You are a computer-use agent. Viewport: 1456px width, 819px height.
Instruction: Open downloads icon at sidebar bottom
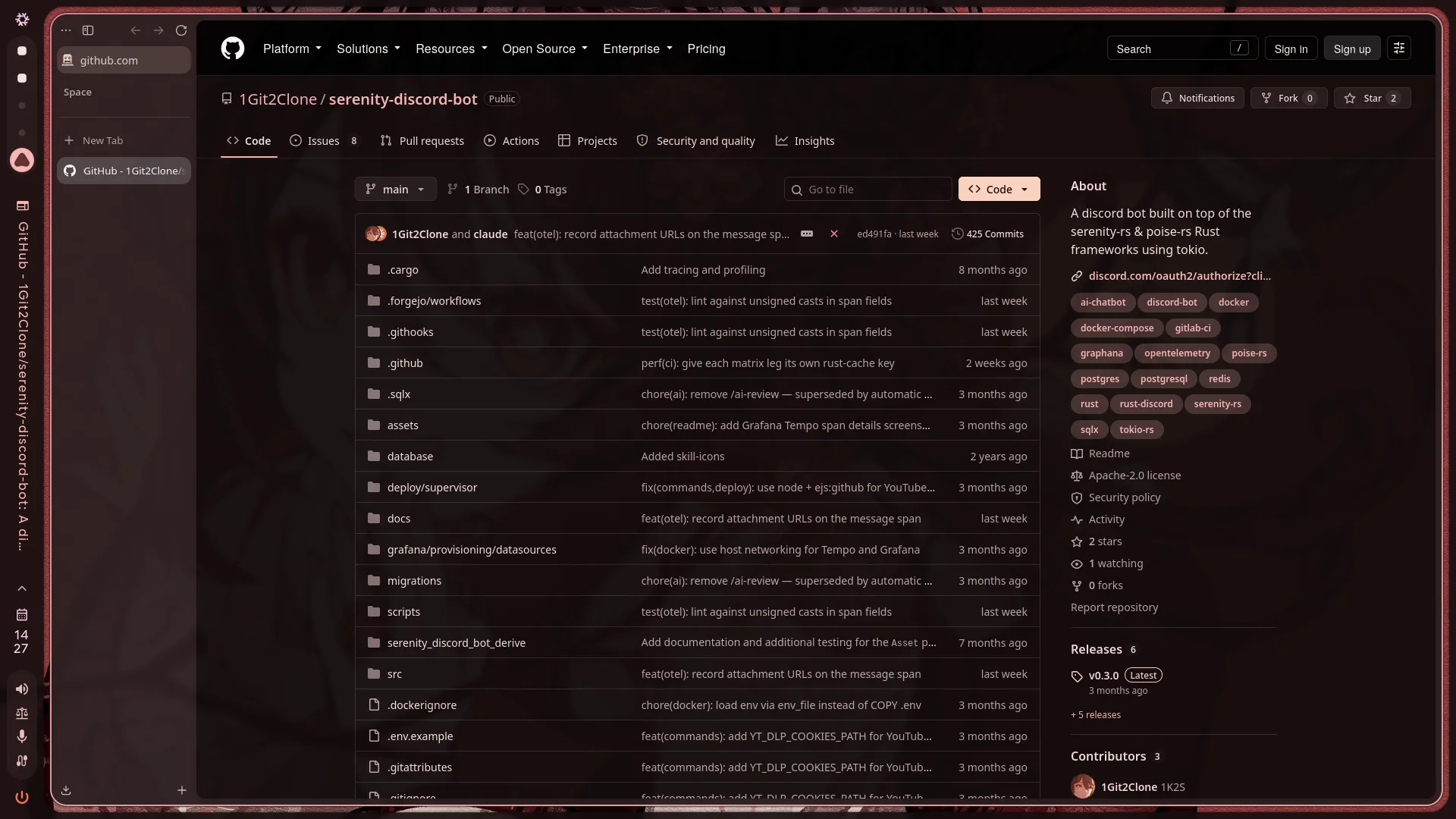66,790
